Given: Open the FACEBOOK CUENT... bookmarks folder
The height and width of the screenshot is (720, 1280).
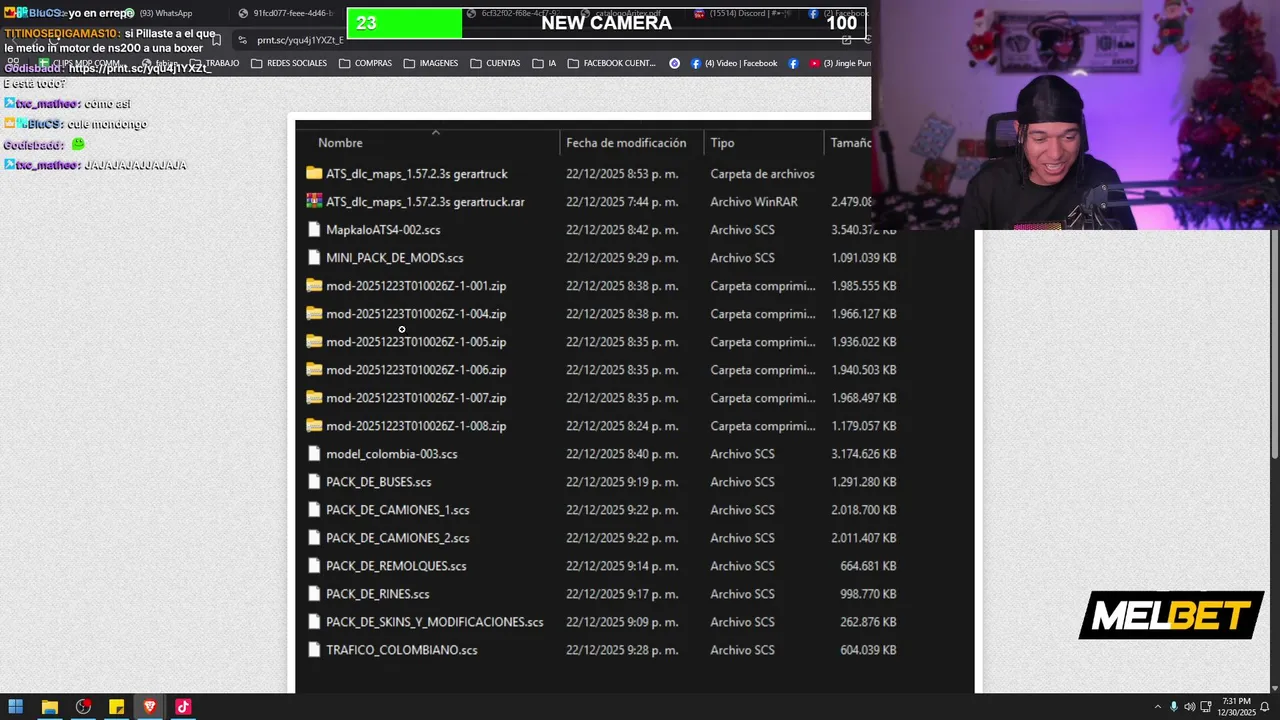Looking at the screenshot, I should [611, 63].
